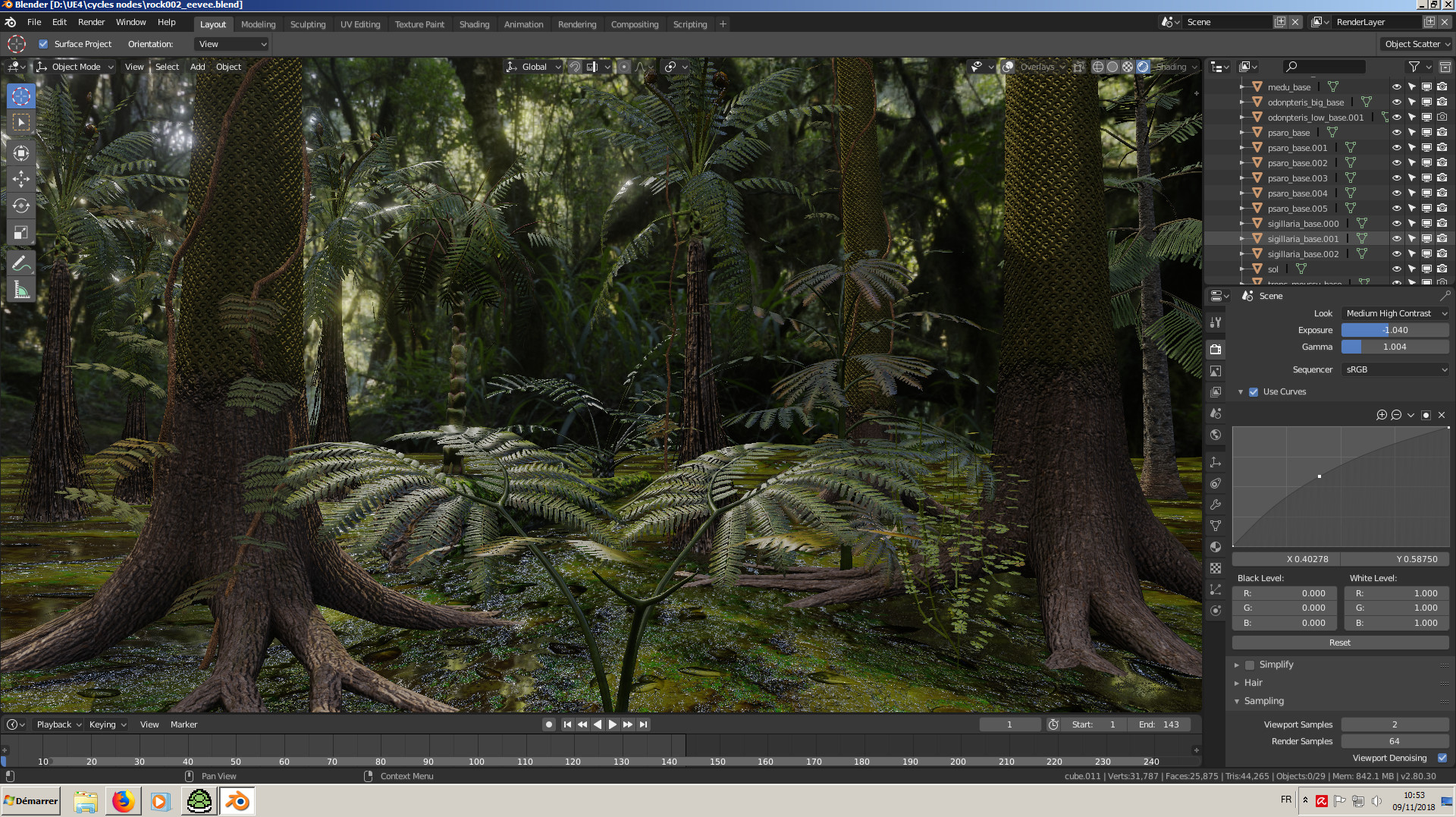Jump to the end frame of playback
The height and width of the screenshot is (817, 1456).
643,724
